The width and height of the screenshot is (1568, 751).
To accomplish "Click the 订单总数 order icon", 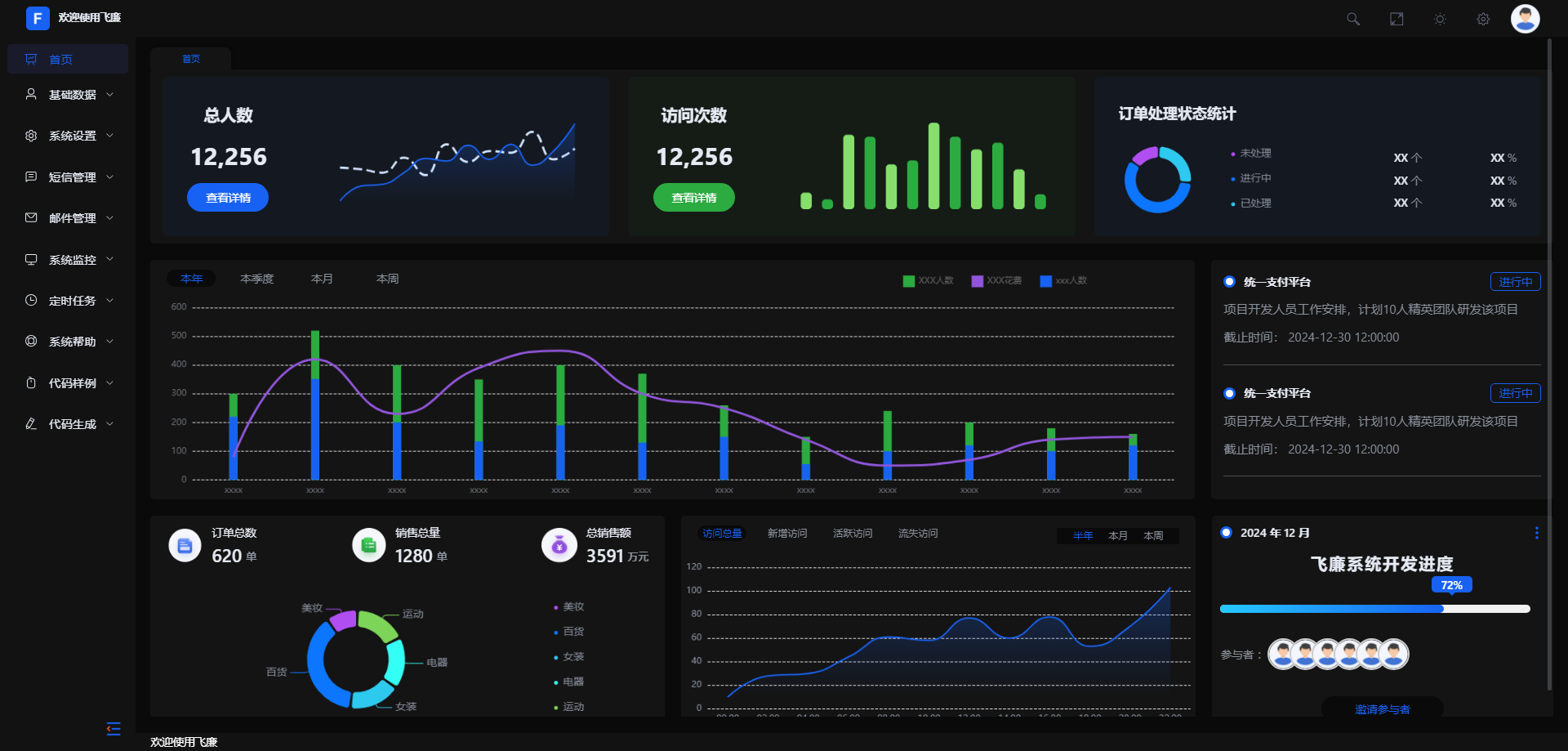I will (185, 546).
